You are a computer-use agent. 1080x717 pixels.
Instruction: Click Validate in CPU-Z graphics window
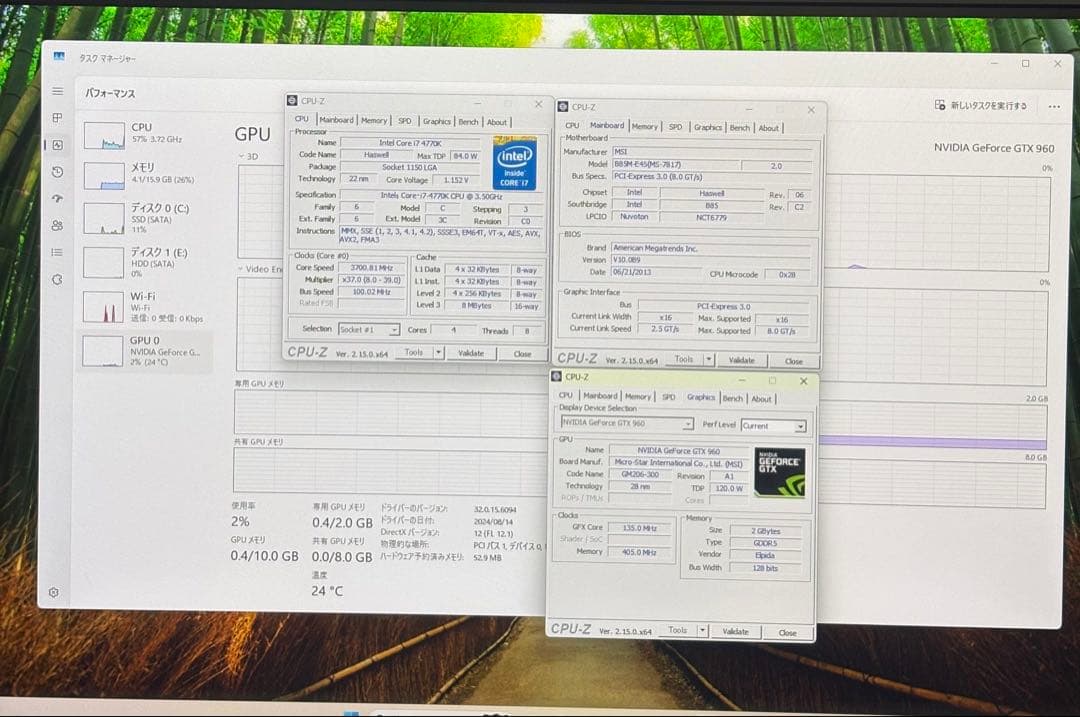(735, 631)
